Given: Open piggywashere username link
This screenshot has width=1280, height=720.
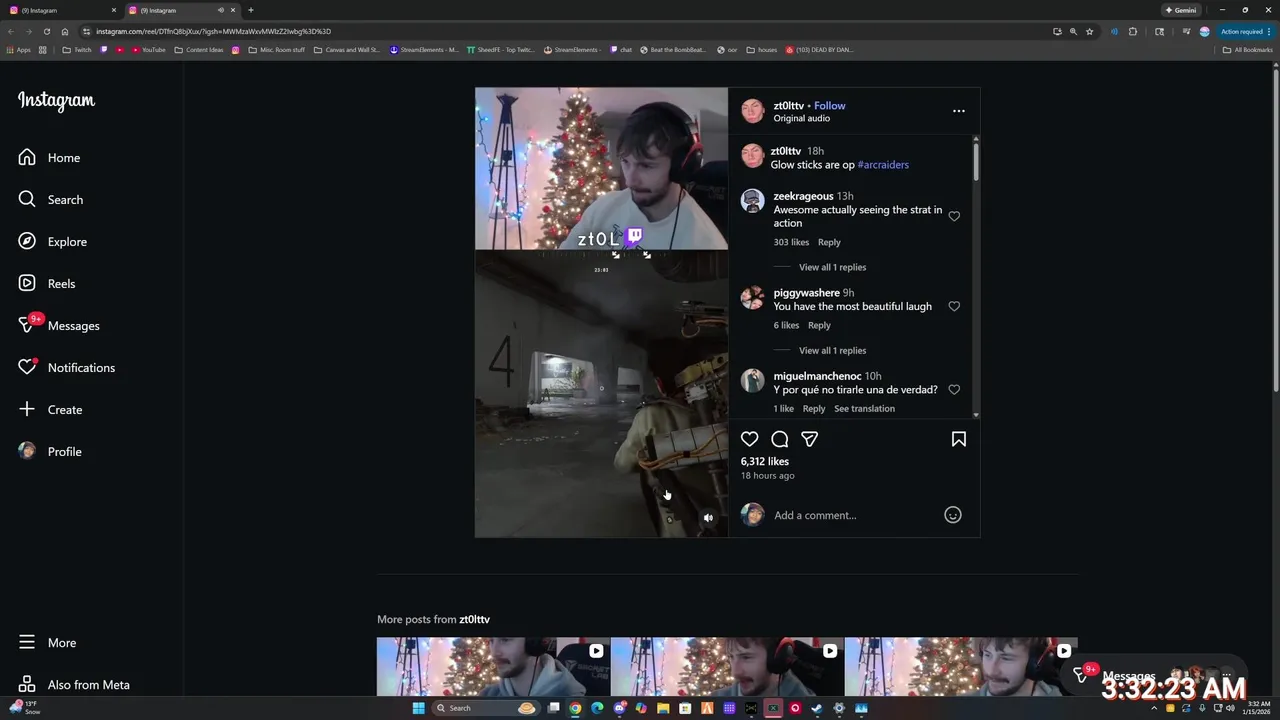Looking at the screenshot, I should [x=807, y=293].
